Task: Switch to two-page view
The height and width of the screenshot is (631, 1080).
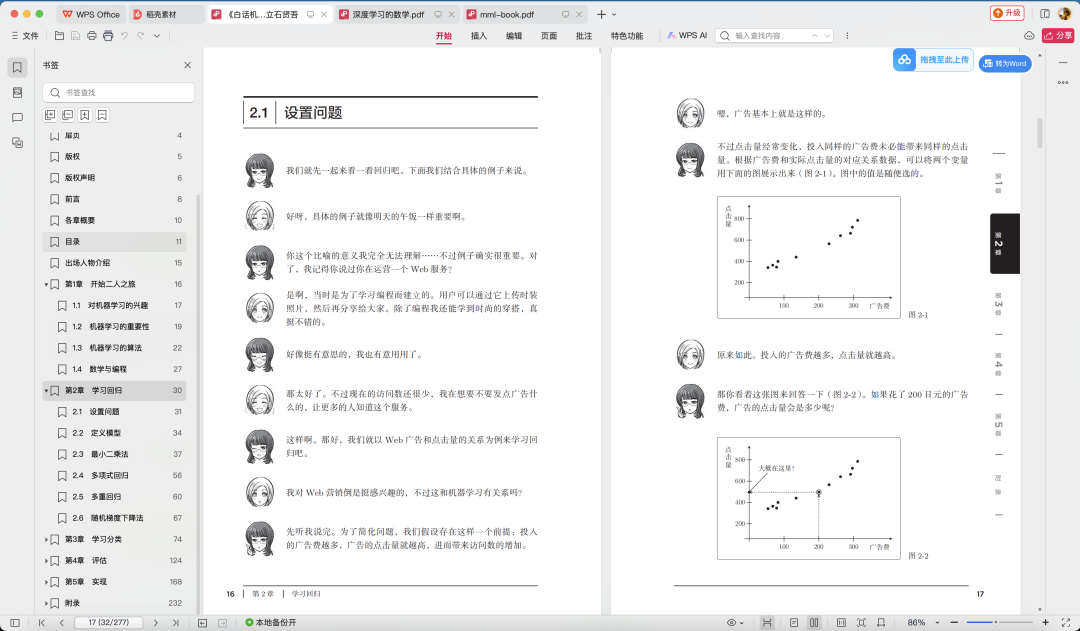Action: [x=814, y=622]
